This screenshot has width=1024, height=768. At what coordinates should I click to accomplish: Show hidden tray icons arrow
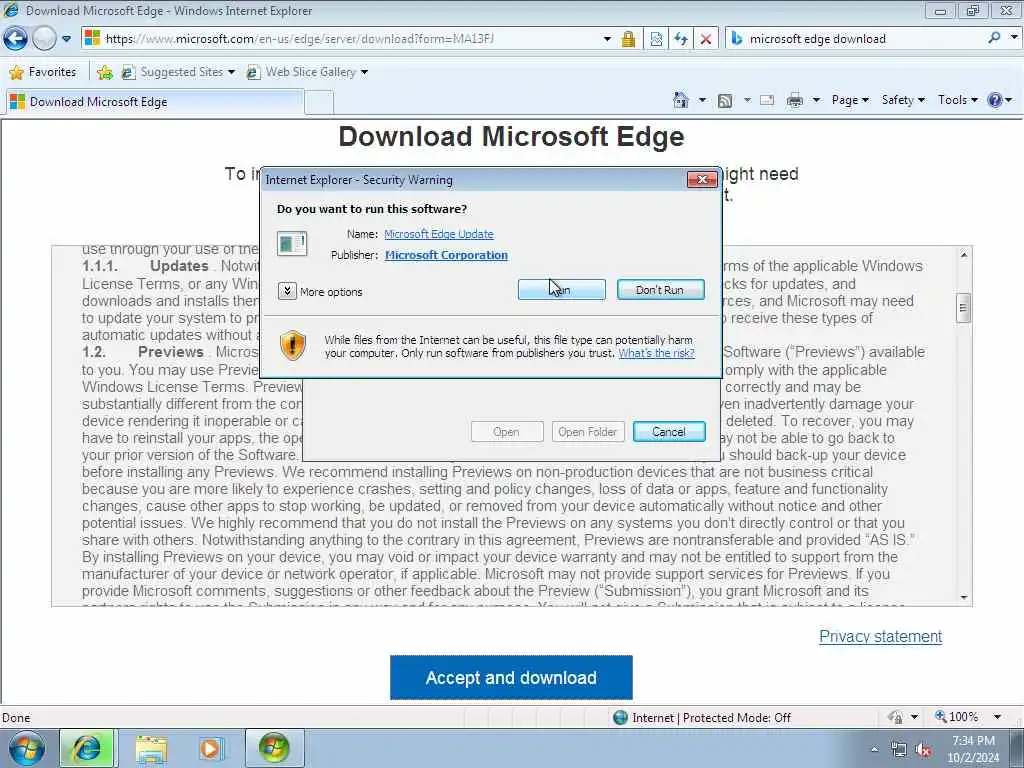[x=874, y=750]
